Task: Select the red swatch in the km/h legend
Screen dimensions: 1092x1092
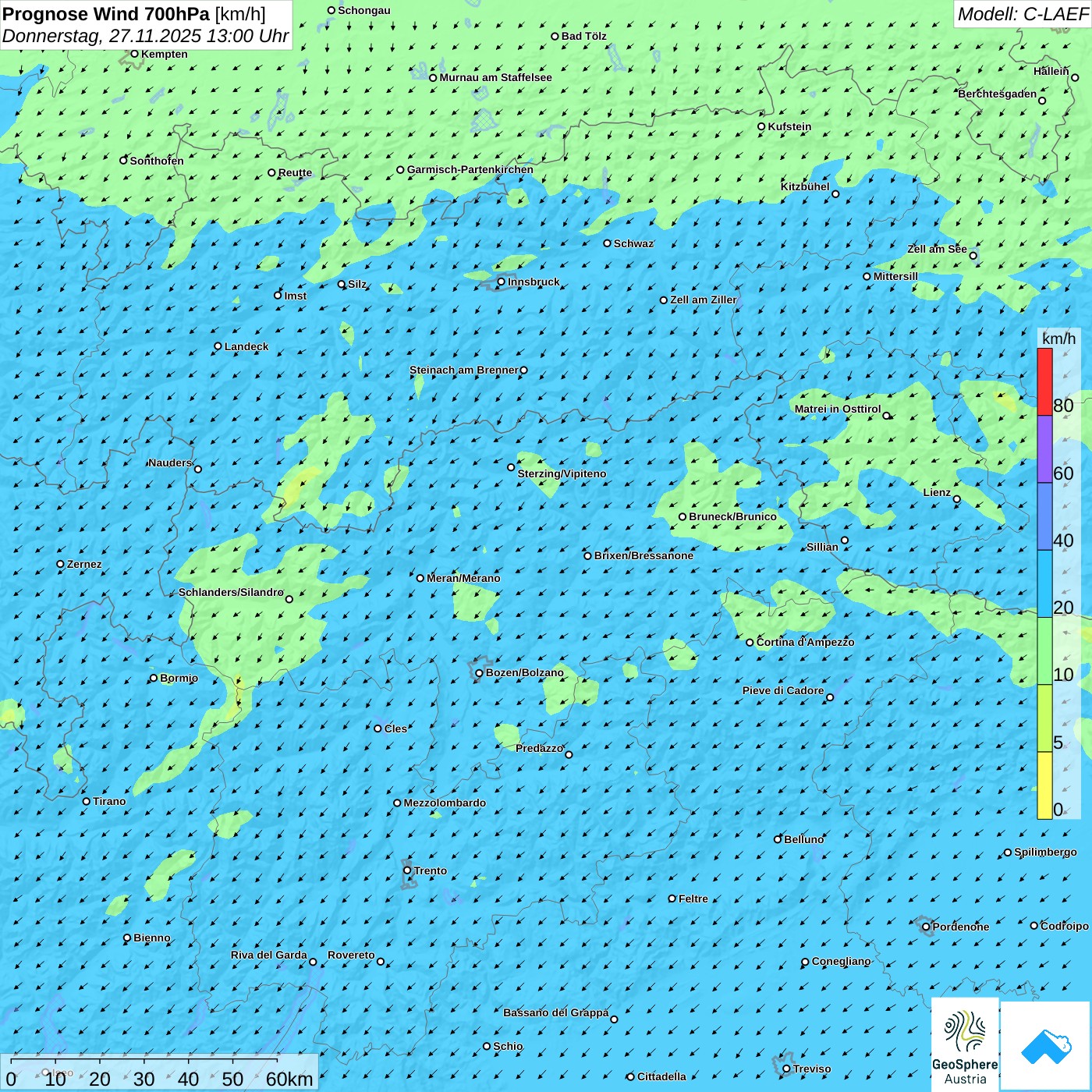Action: (x=1044, y=381)
